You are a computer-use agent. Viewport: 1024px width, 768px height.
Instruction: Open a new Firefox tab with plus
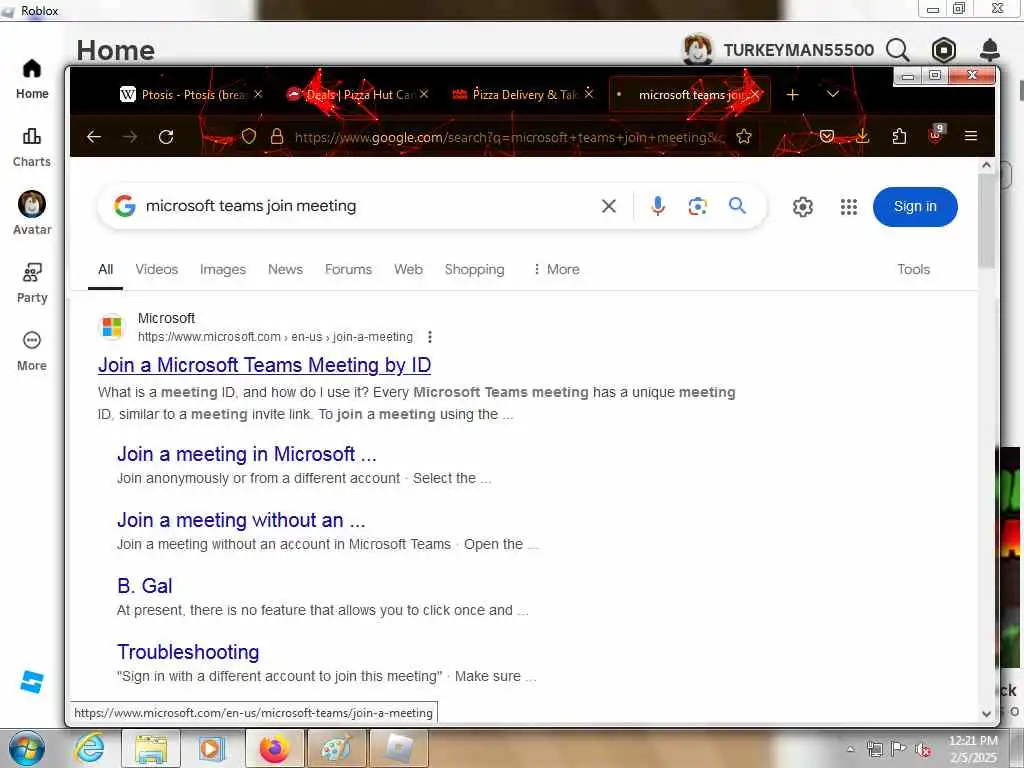792,95
